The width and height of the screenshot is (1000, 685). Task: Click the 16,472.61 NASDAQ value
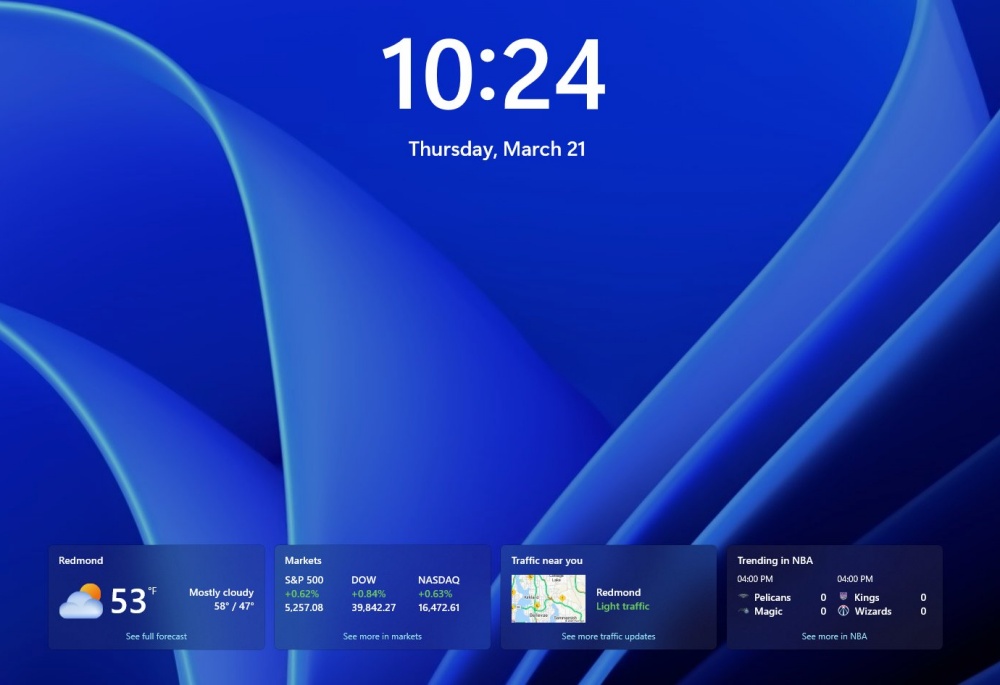coord(439,608)
